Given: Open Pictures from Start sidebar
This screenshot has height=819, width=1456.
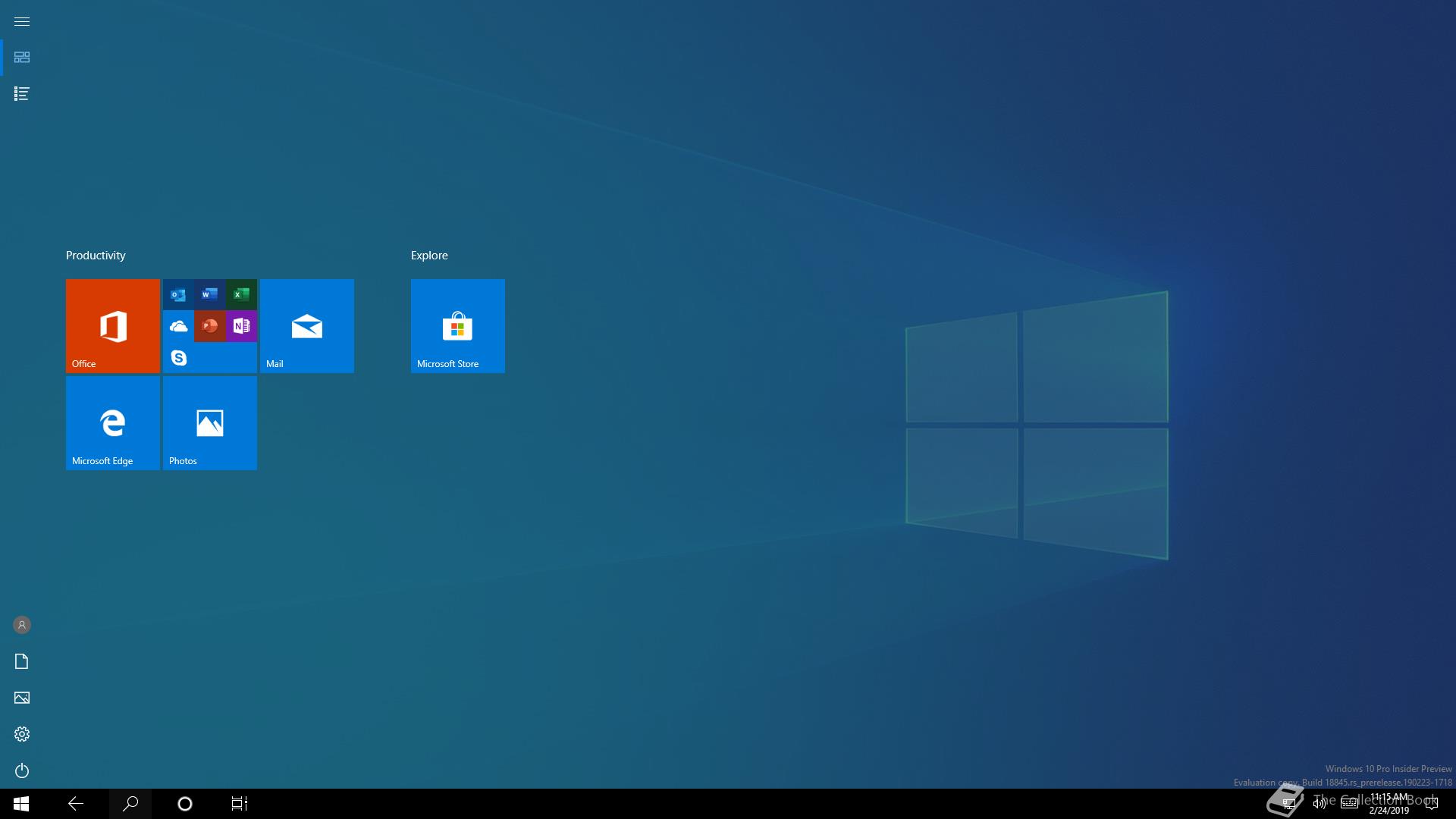Looking at the screenshot, I should 22,698.
